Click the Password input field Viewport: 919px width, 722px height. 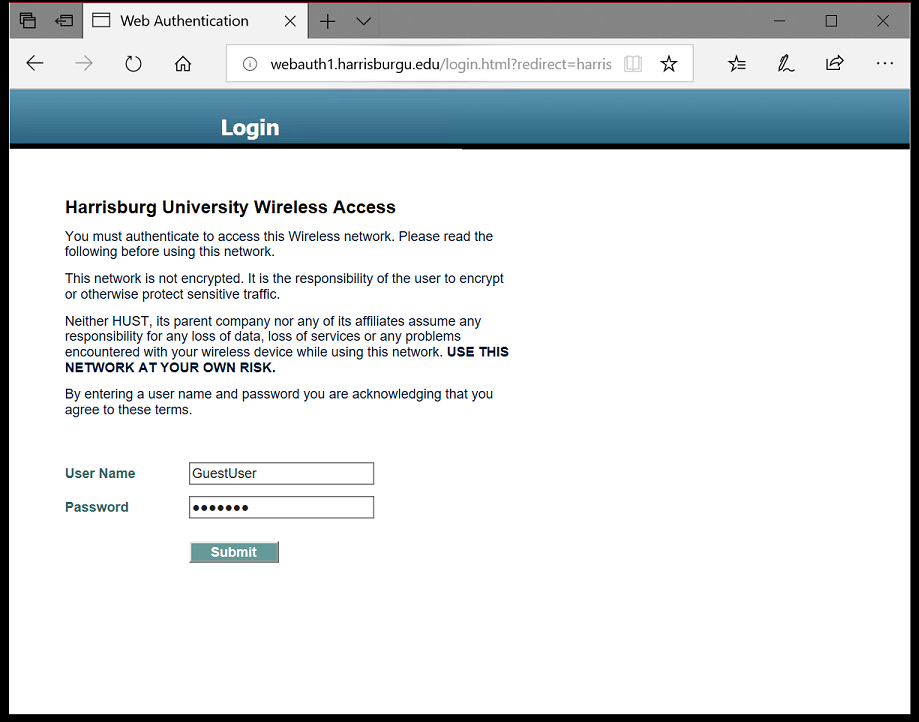(x=281, y=508)
